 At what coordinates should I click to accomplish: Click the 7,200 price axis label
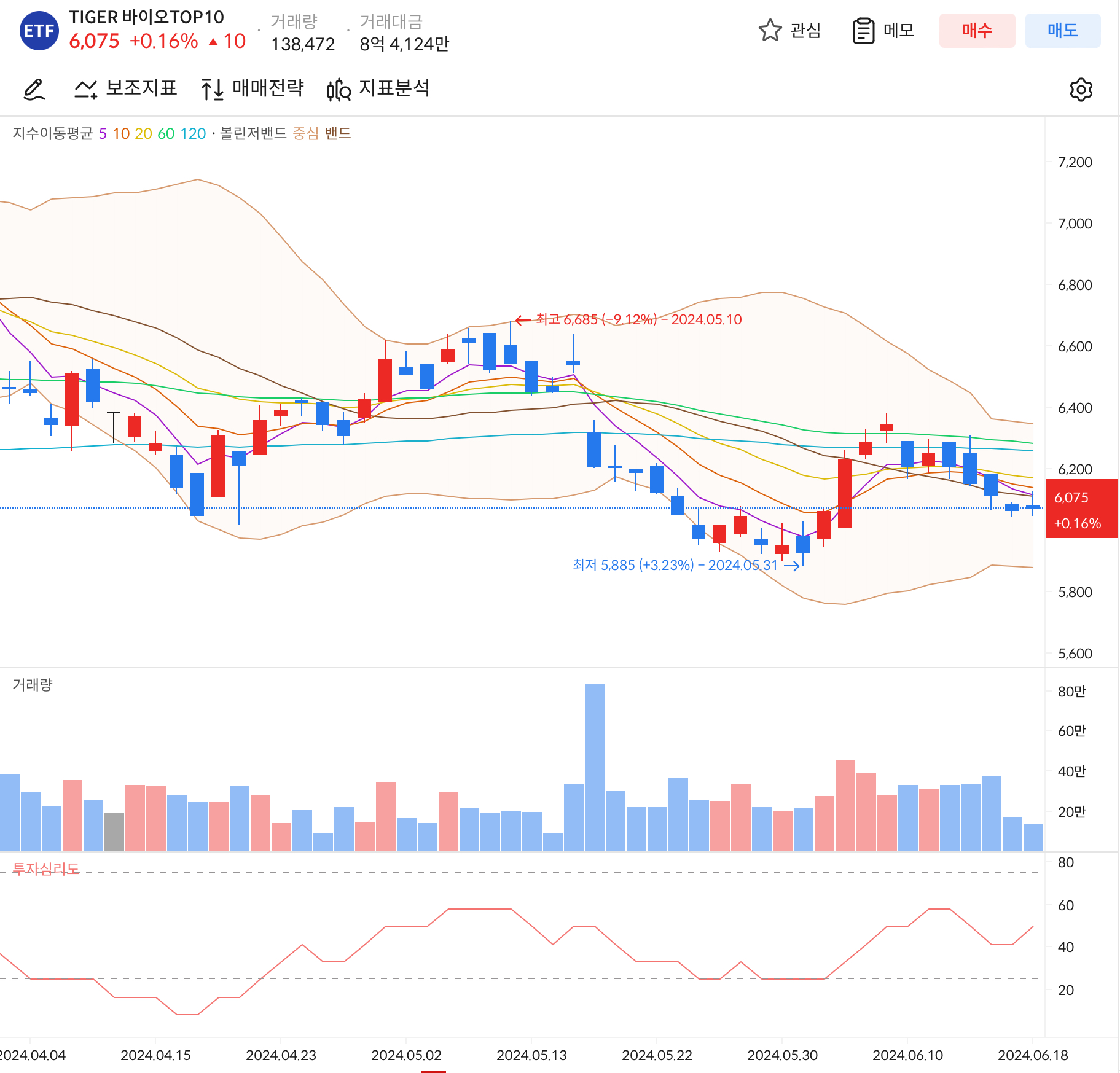click(1075, 162)
